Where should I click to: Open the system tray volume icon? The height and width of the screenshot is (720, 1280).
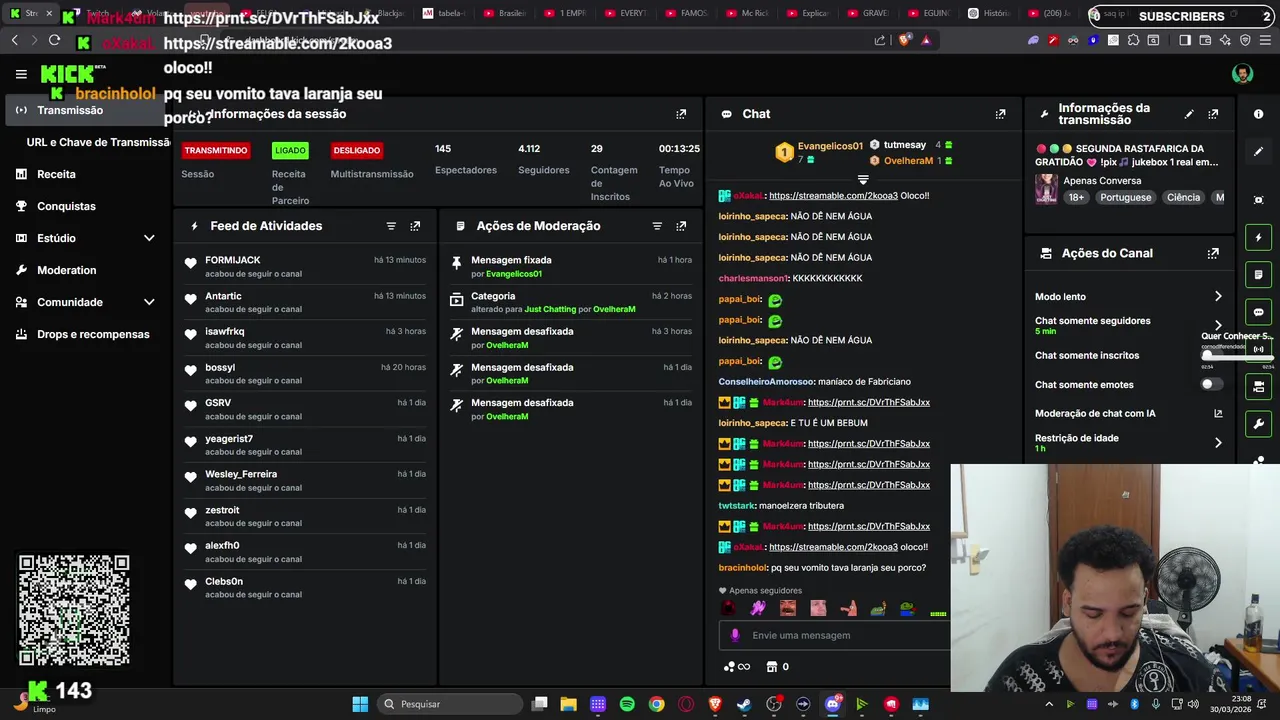1192,704
